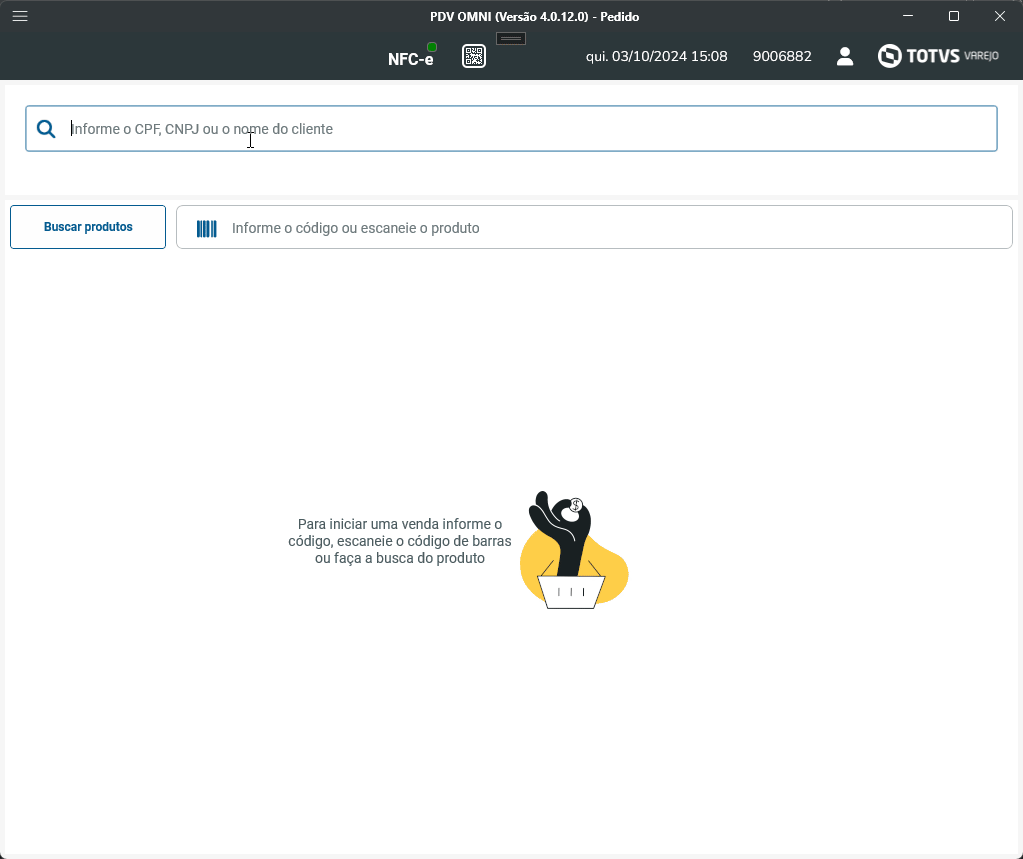The height and width of the screenshot is (859, 1023).
Task: Click the magnifier search icon
Action: click(46, 128)
